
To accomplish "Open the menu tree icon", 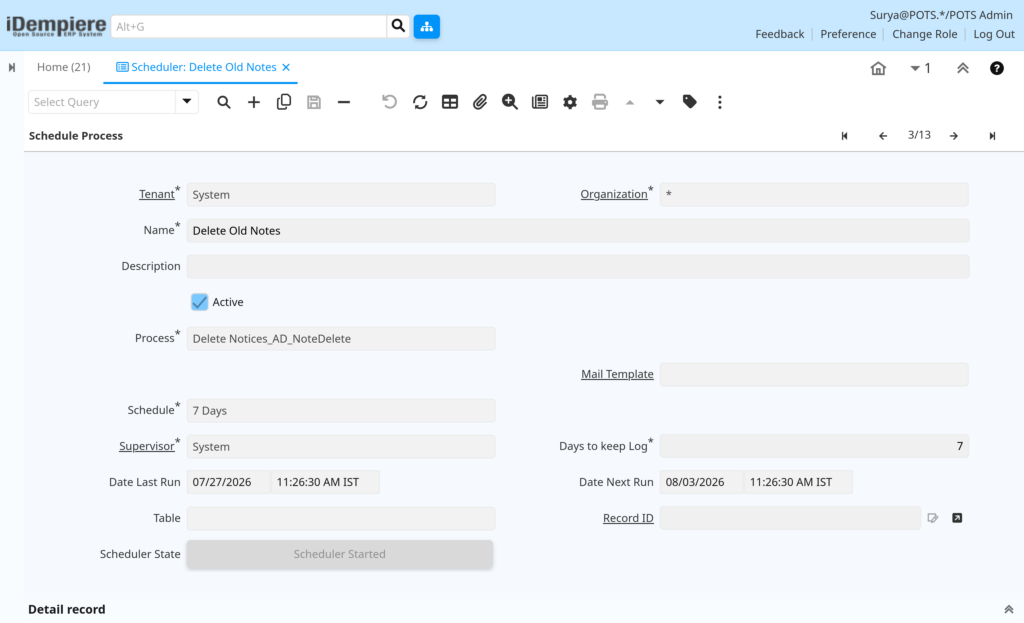I will coord(426,26).
